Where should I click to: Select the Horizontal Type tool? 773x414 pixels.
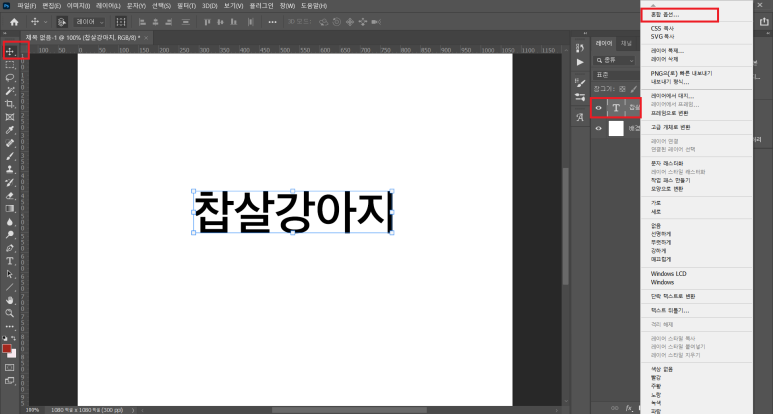point(10,261)
